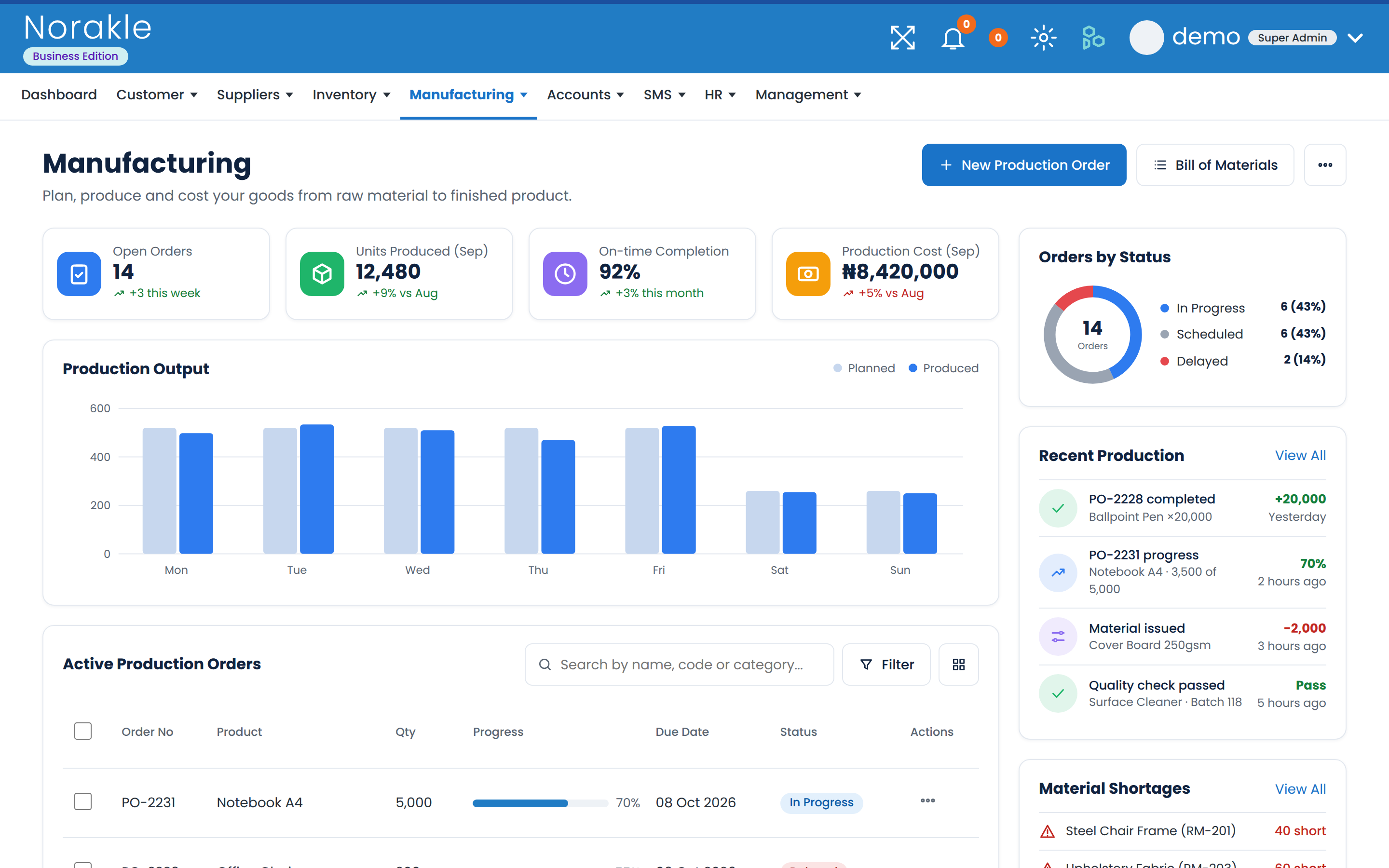Screen dimensions: 1389x868
Task: Click the Orders by Status donut chart
Action: pyautogui.click(x=1092, y=334)
